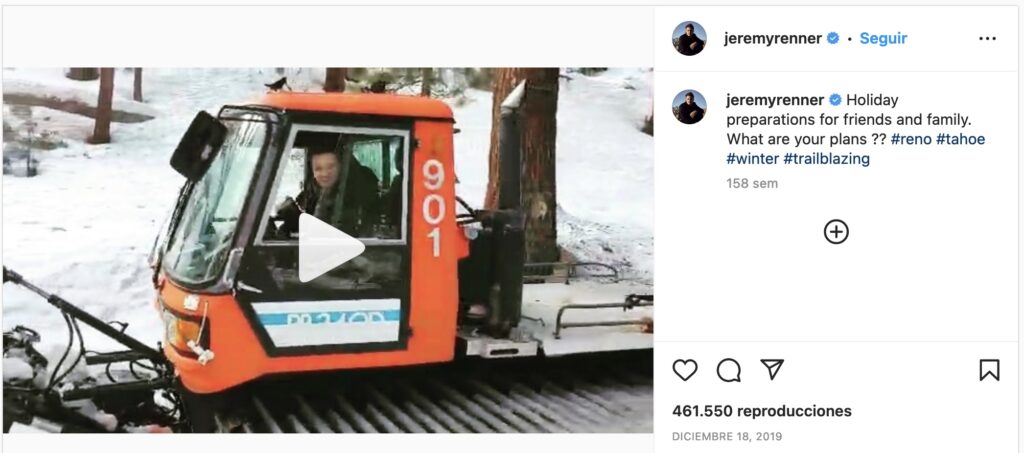Open the three-dot more options menu

pos(987,39)
